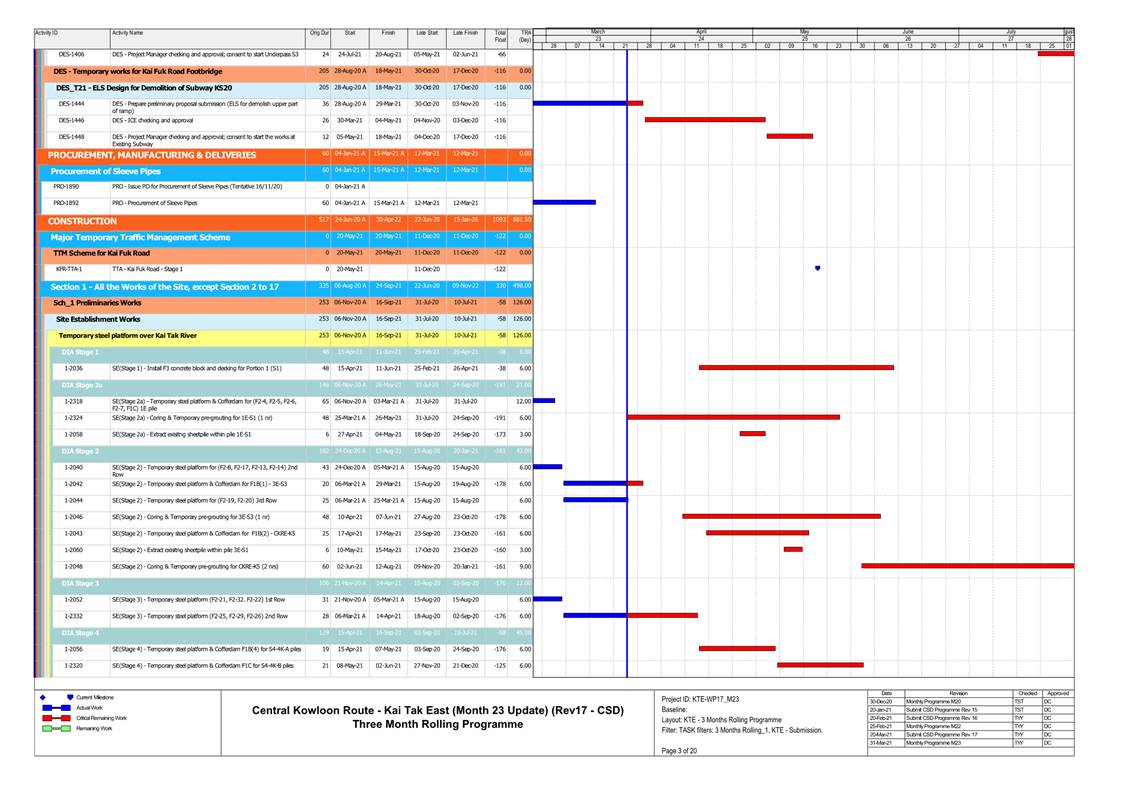Collapse PROCUREMENT, MANUFACTURING & DELIVERIES group
This screenshot has height=805, width=1139.
151,155
